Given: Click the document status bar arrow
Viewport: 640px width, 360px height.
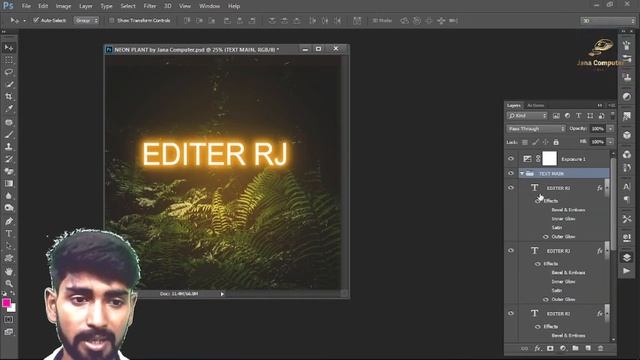Looking at the screenshot, I should pyautogui.click(x=222, y=294).
